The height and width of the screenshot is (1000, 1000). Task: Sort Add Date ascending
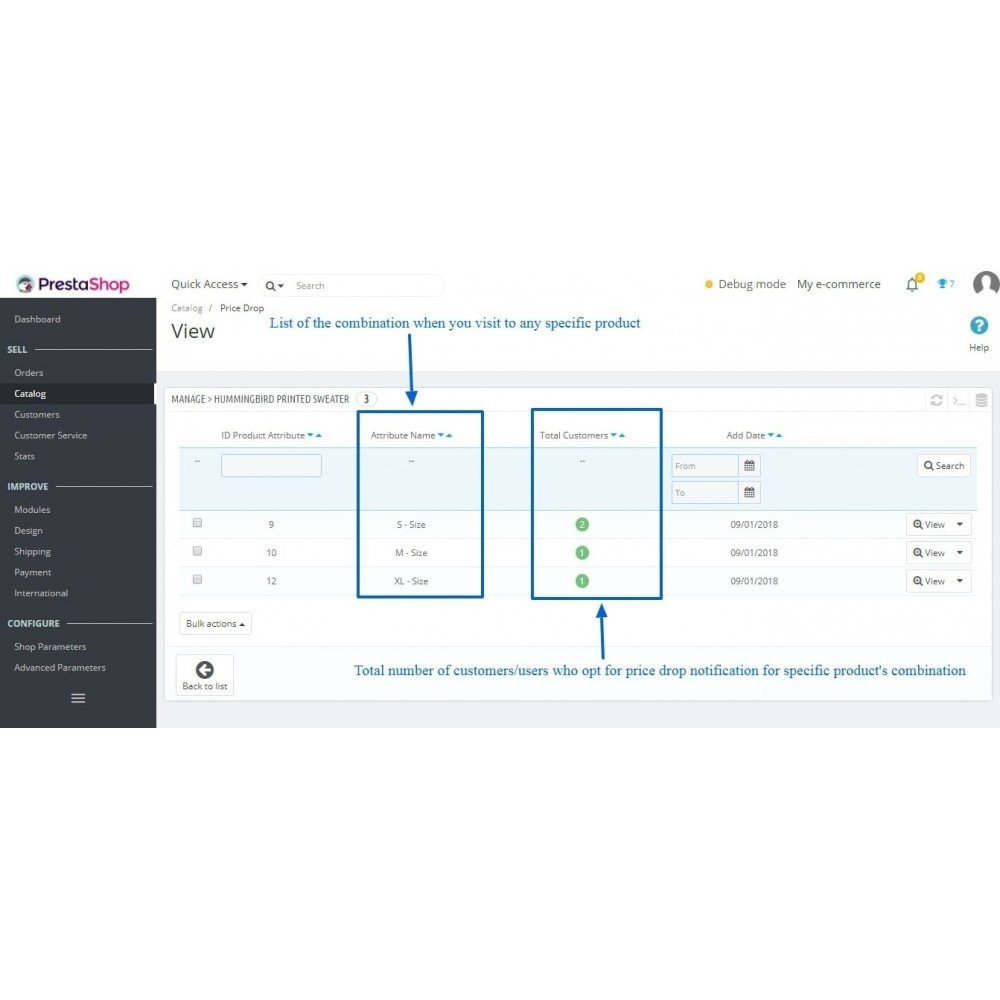pyautogui.click(x=779, y=435)
